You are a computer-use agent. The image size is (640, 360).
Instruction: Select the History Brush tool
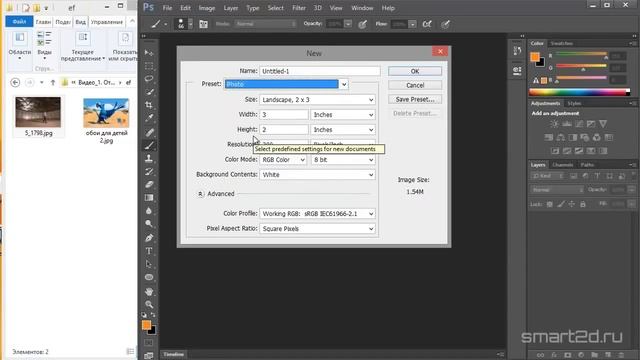(149, 171)
